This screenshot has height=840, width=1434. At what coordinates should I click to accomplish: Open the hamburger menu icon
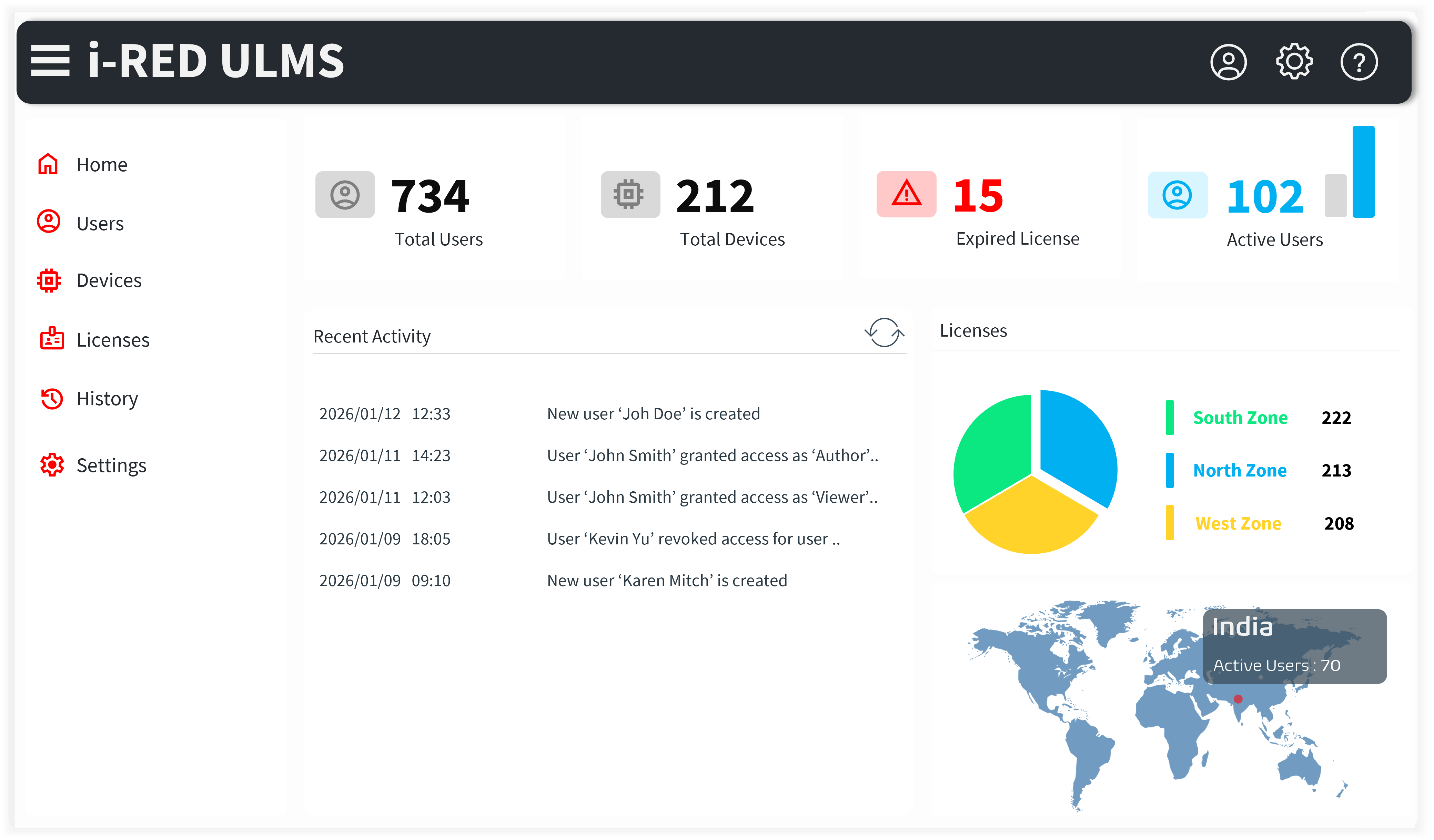click(x=50, y=61)
